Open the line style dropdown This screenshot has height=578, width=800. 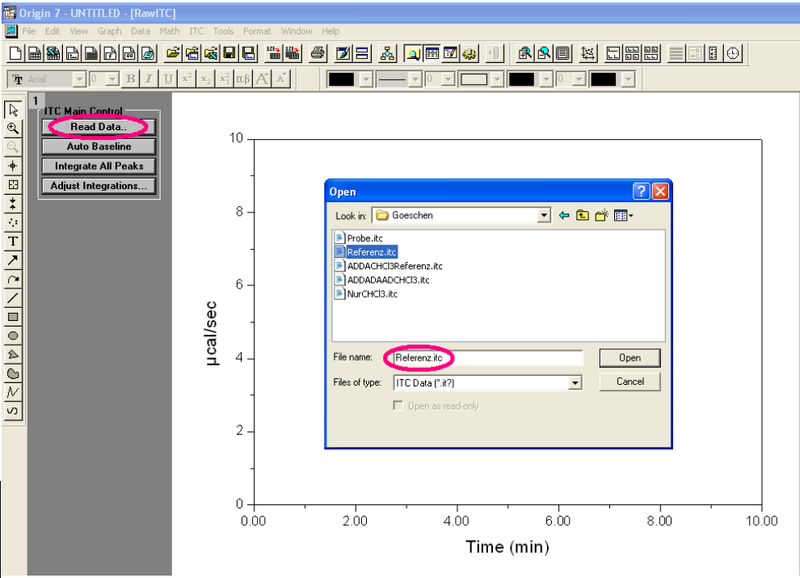[x=415, y=79]
